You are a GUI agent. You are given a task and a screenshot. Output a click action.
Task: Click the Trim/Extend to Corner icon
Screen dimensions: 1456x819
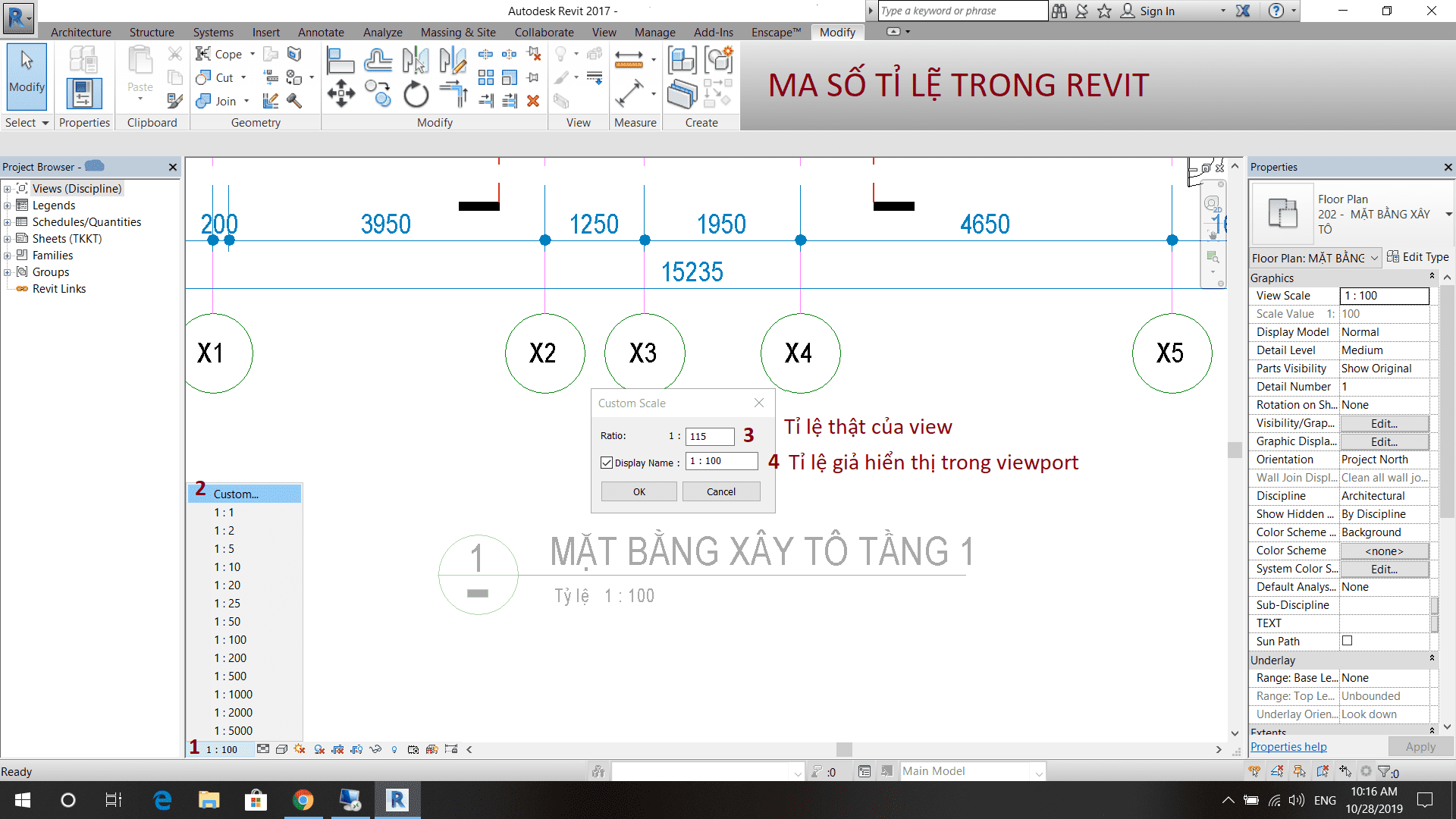(453, 94)
